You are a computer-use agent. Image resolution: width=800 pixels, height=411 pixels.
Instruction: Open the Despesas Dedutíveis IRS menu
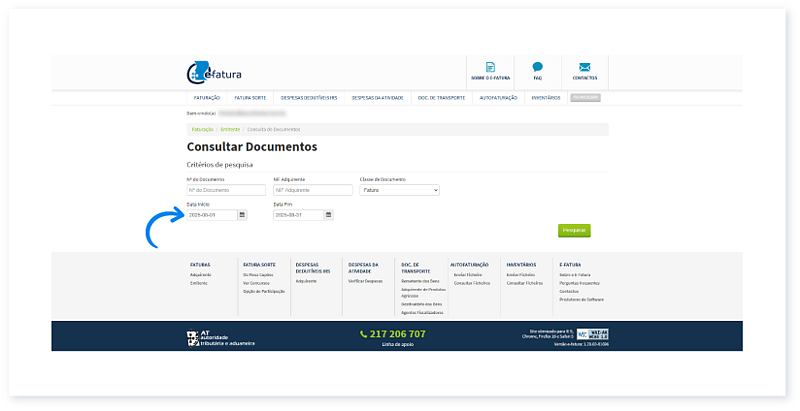pyautogui.click(x=309, y=98)
